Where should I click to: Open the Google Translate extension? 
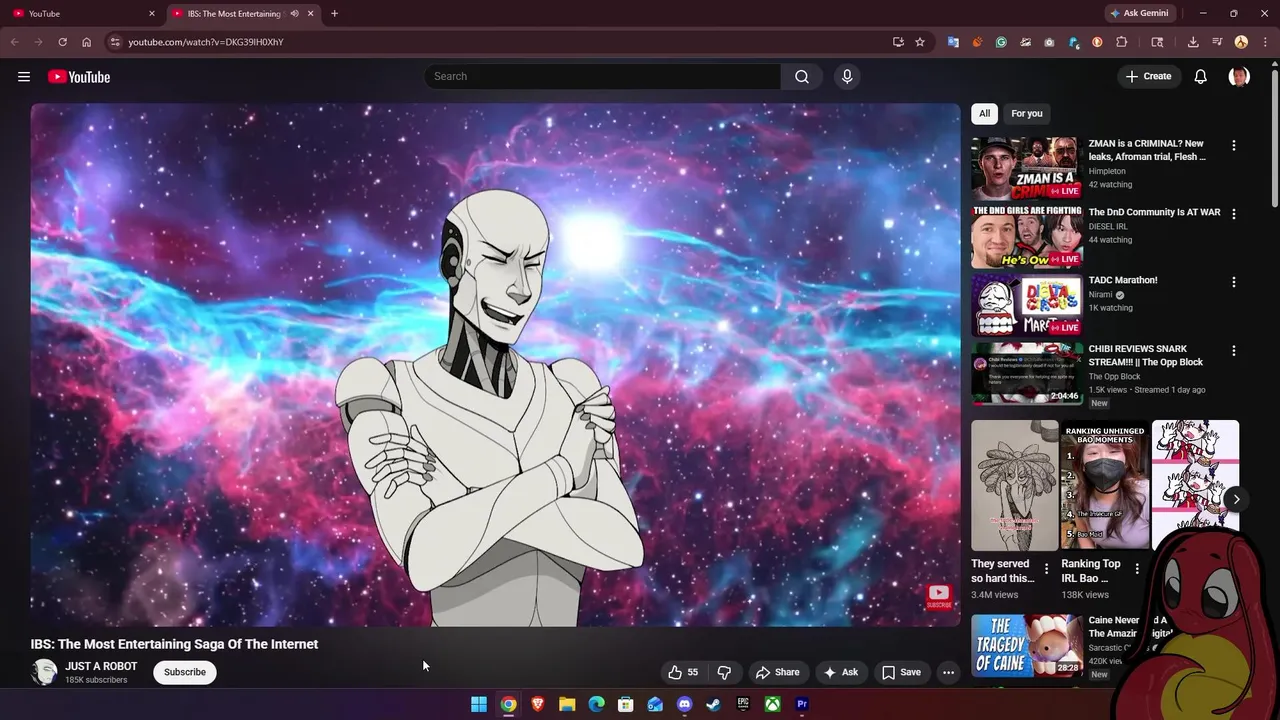(x=953, y=42)
